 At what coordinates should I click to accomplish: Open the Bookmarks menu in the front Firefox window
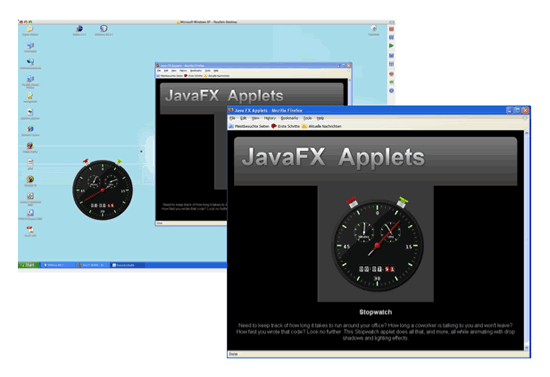[x=289, y=119]
